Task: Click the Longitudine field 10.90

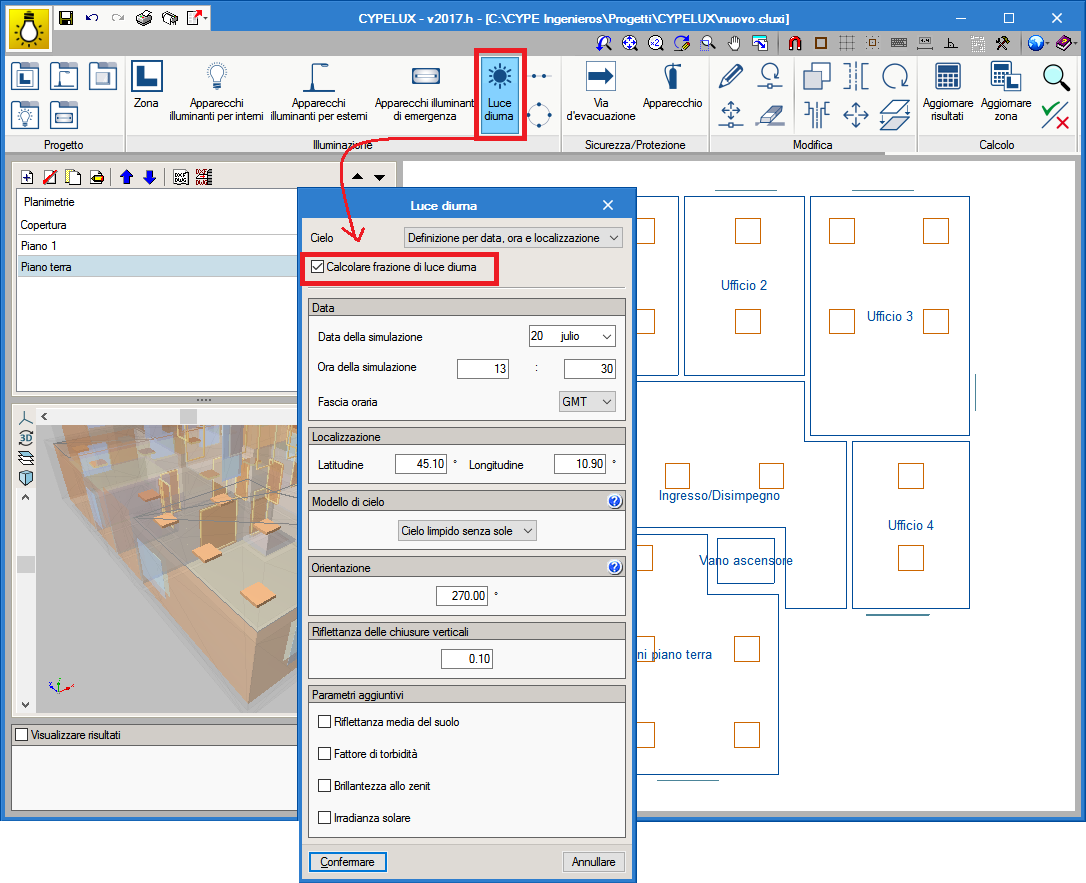Action: click(x=580, y=464)
